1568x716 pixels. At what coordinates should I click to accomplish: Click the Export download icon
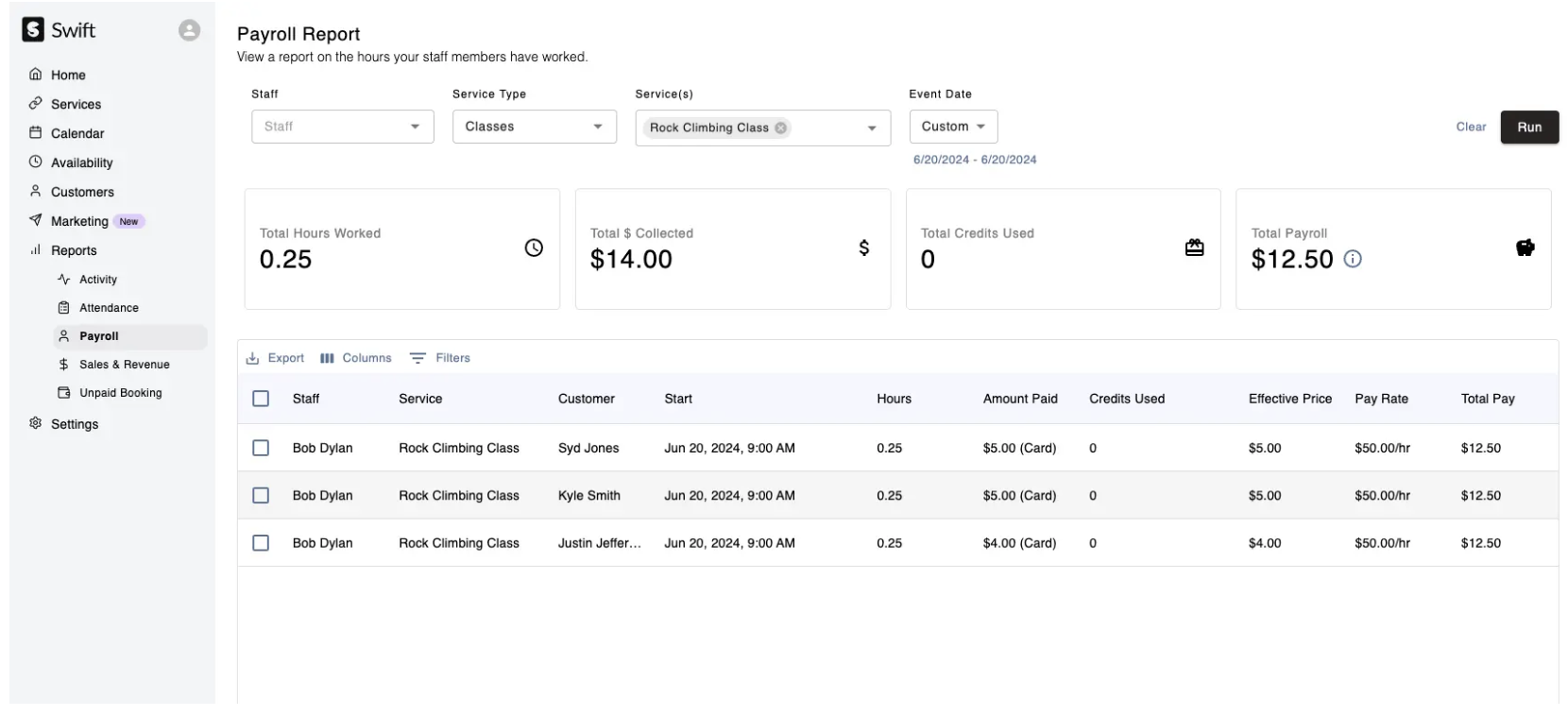[252, 359]
